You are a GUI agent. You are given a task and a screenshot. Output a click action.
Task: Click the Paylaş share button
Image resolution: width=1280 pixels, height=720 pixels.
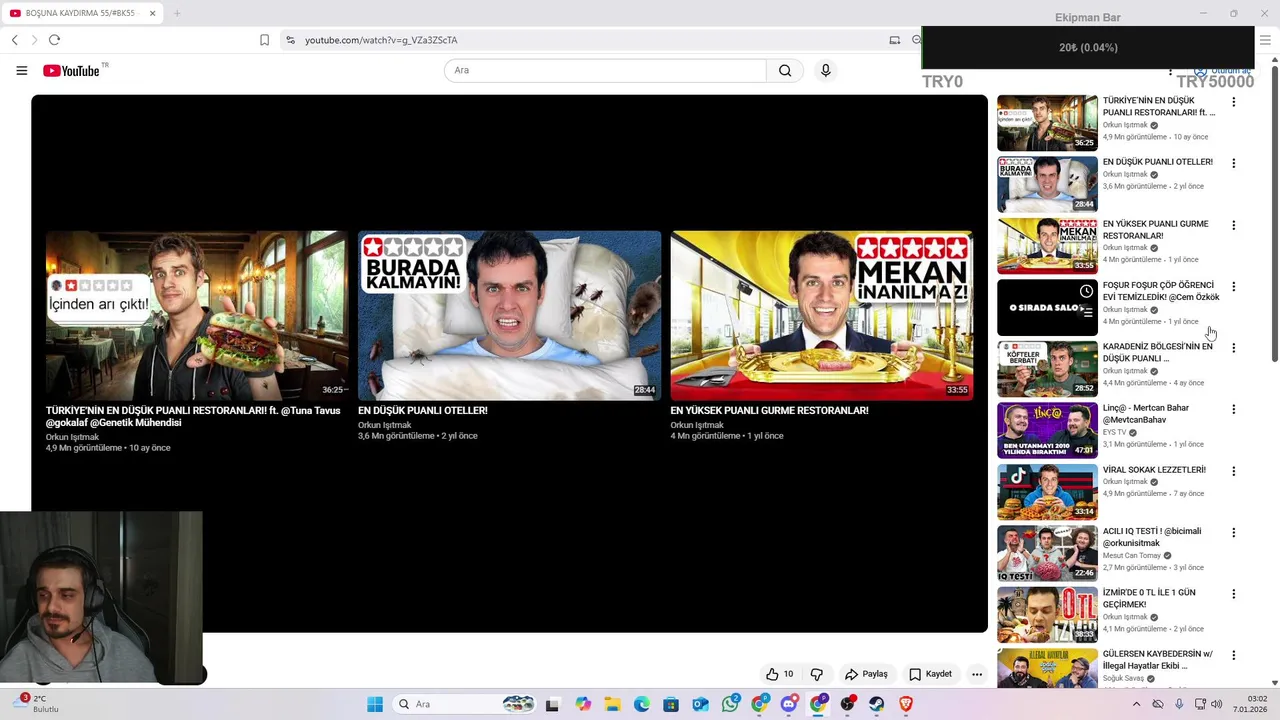click(866, 674)
